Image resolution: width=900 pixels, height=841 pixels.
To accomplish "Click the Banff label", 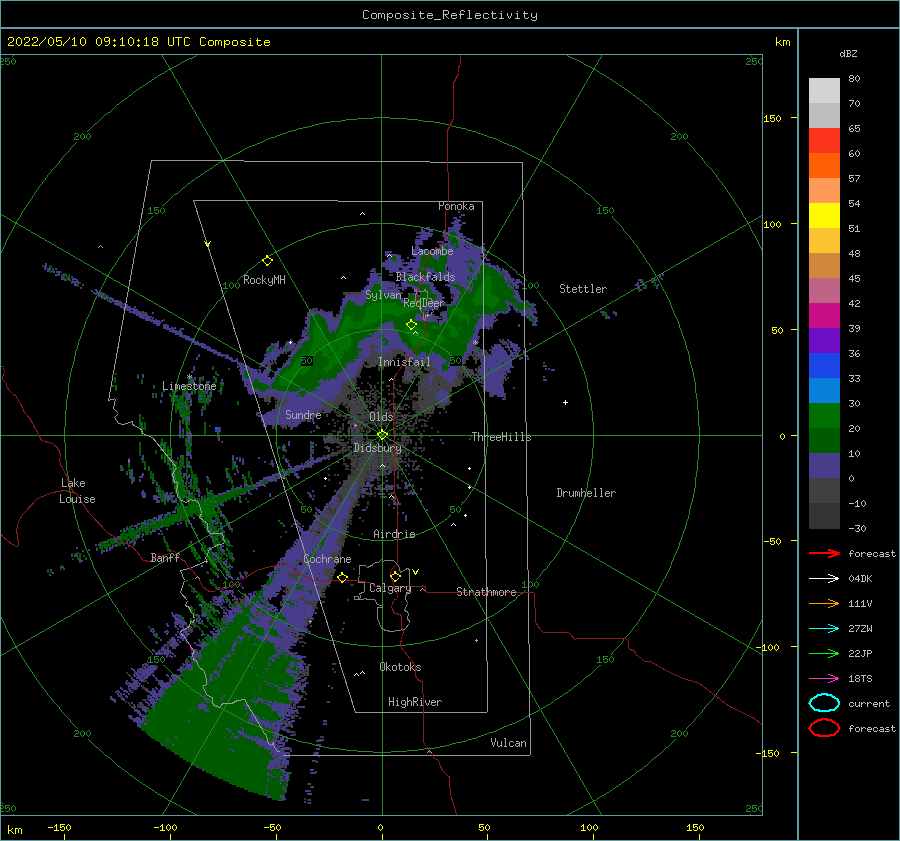I will pos(165,557).
